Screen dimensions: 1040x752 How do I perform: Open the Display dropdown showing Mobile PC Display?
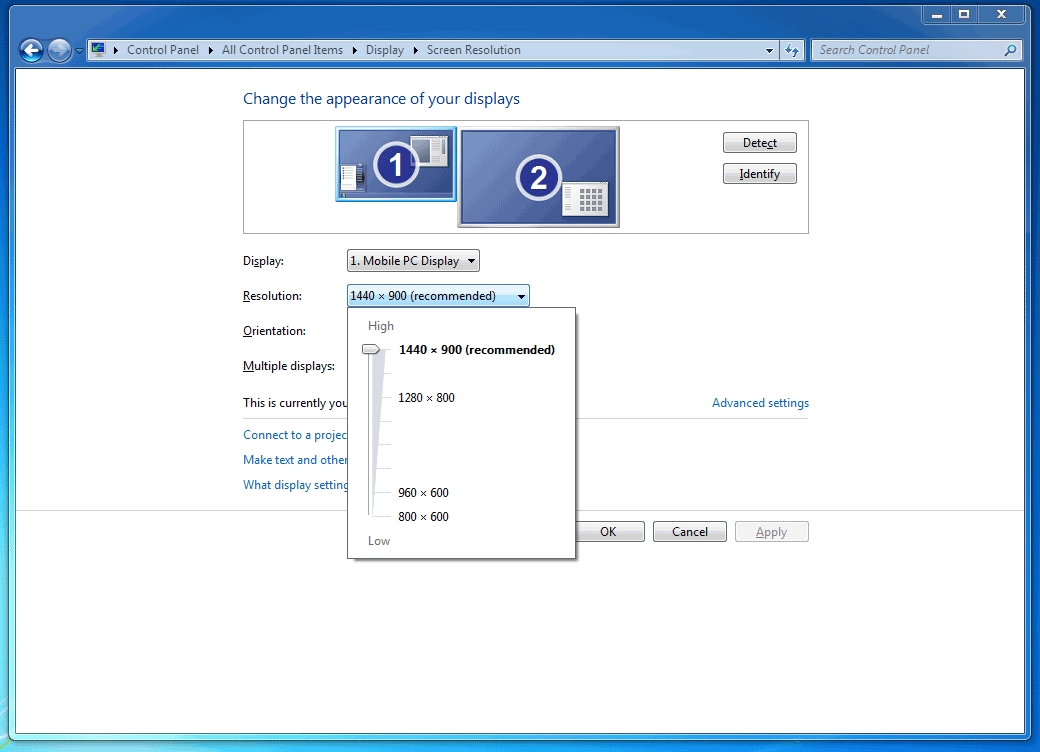[413, 261]
